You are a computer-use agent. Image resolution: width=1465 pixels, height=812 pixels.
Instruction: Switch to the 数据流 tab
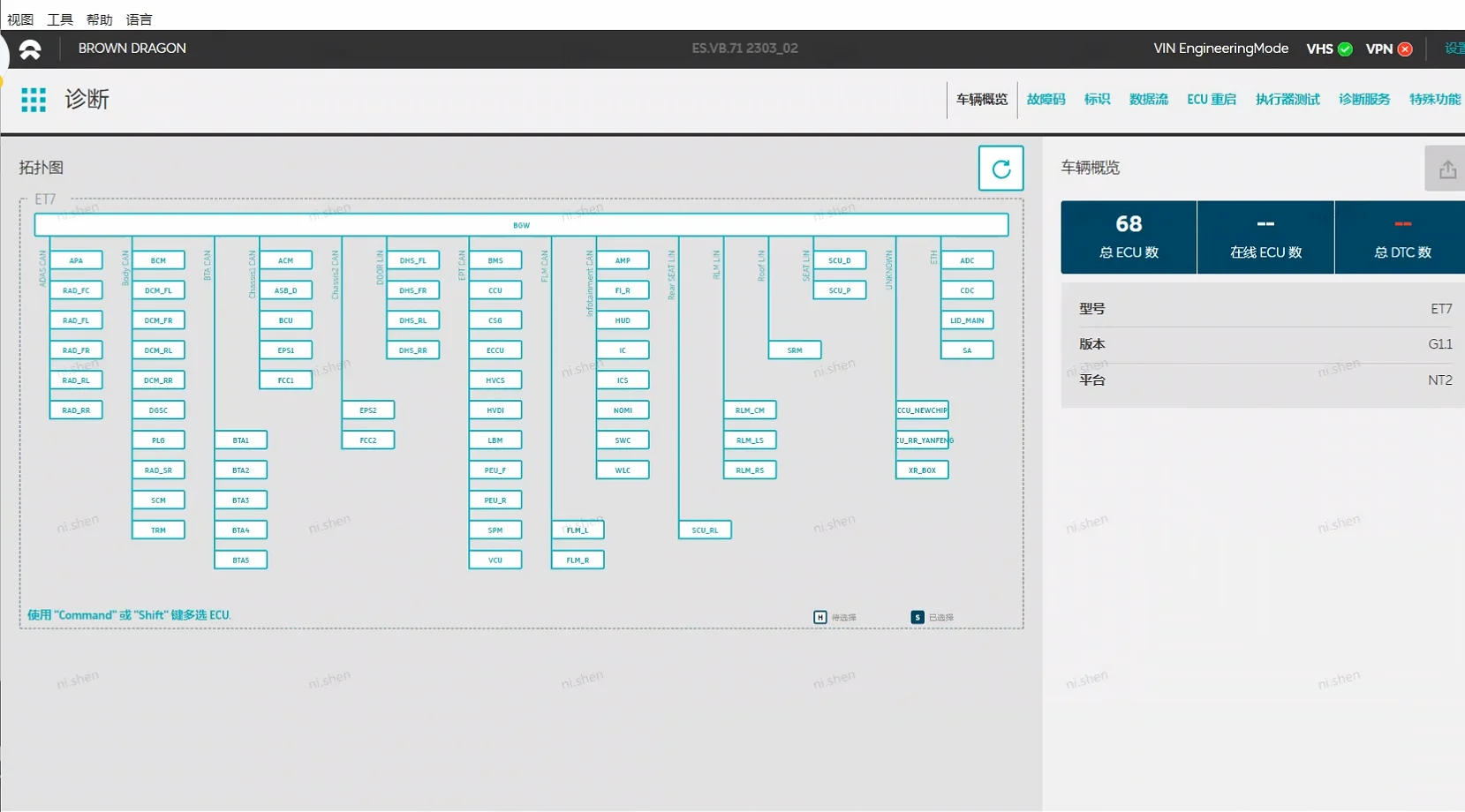pyautogui.click(x=1148, y=100)
